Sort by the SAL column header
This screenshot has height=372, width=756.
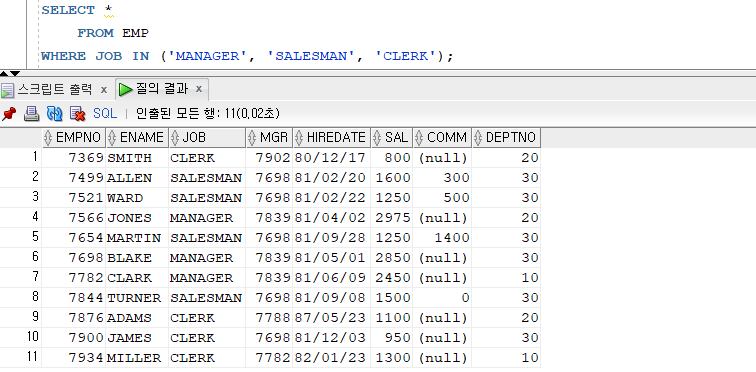click(392, 138)
